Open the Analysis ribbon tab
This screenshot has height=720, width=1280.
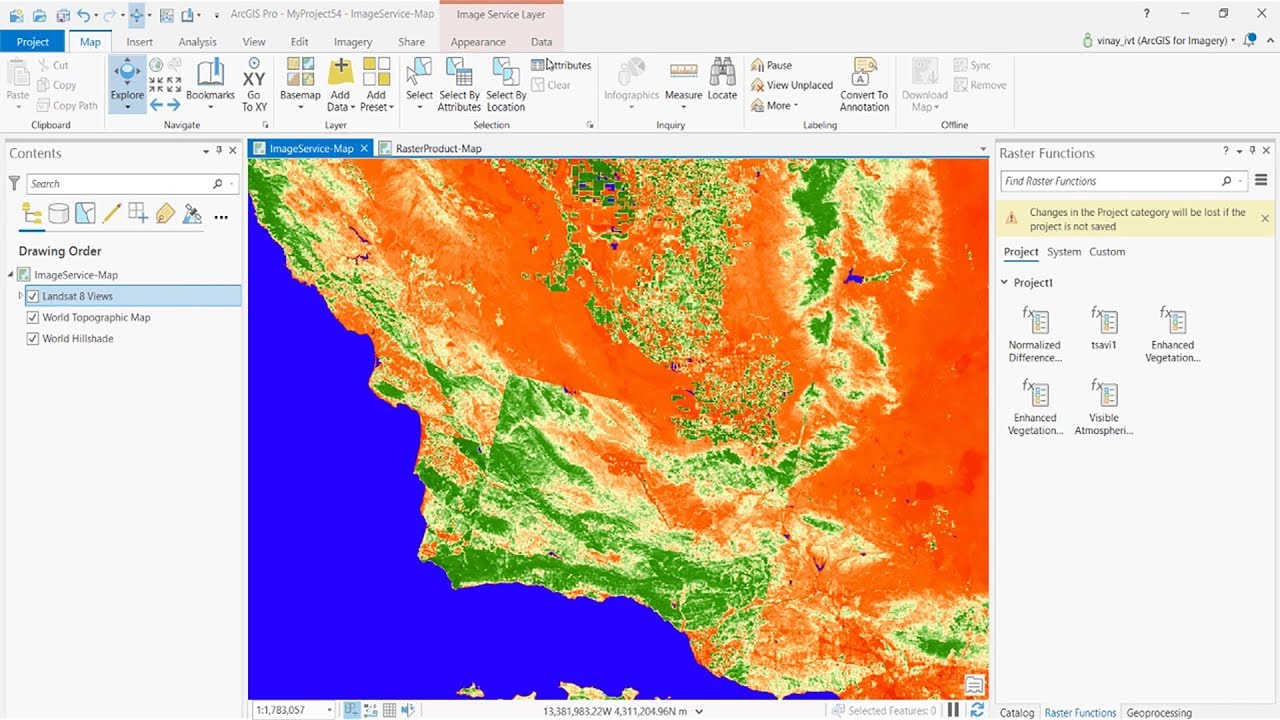tap(197, 42)
